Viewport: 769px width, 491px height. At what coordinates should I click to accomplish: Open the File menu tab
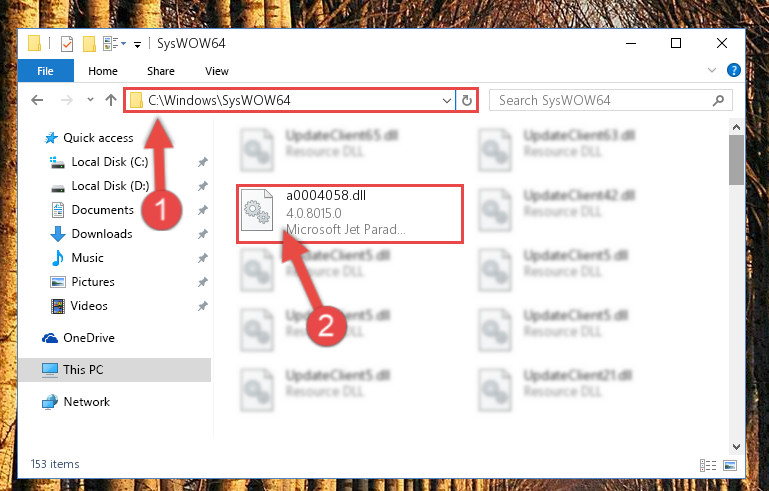tap(46, 71)
